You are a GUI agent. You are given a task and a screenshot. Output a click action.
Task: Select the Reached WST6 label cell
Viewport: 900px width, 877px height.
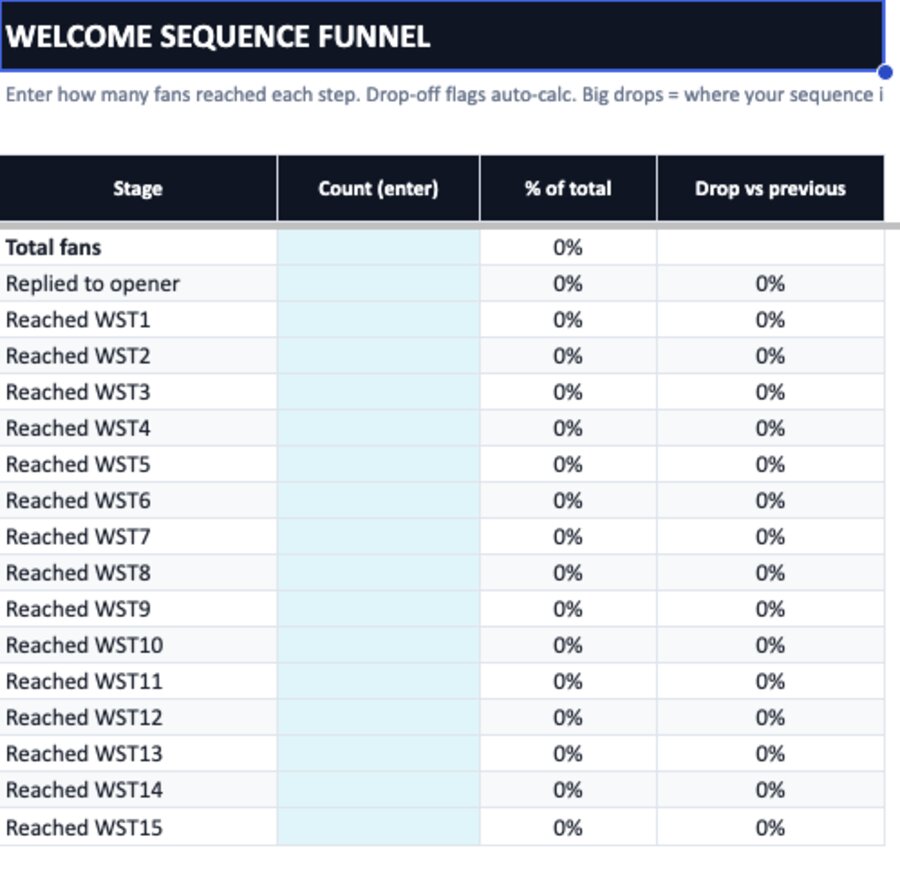point(138,500)
